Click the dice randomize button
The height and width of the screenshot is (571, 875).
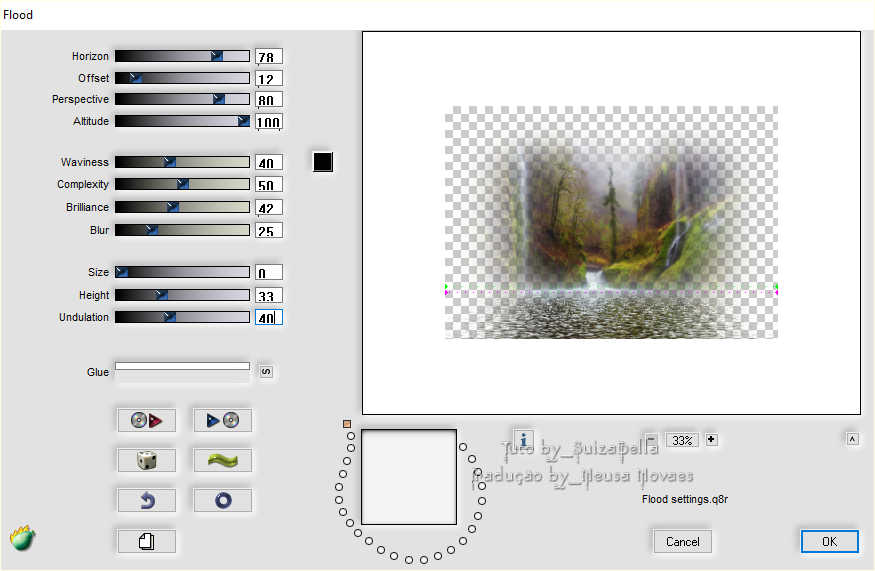(x=146, y=460)
